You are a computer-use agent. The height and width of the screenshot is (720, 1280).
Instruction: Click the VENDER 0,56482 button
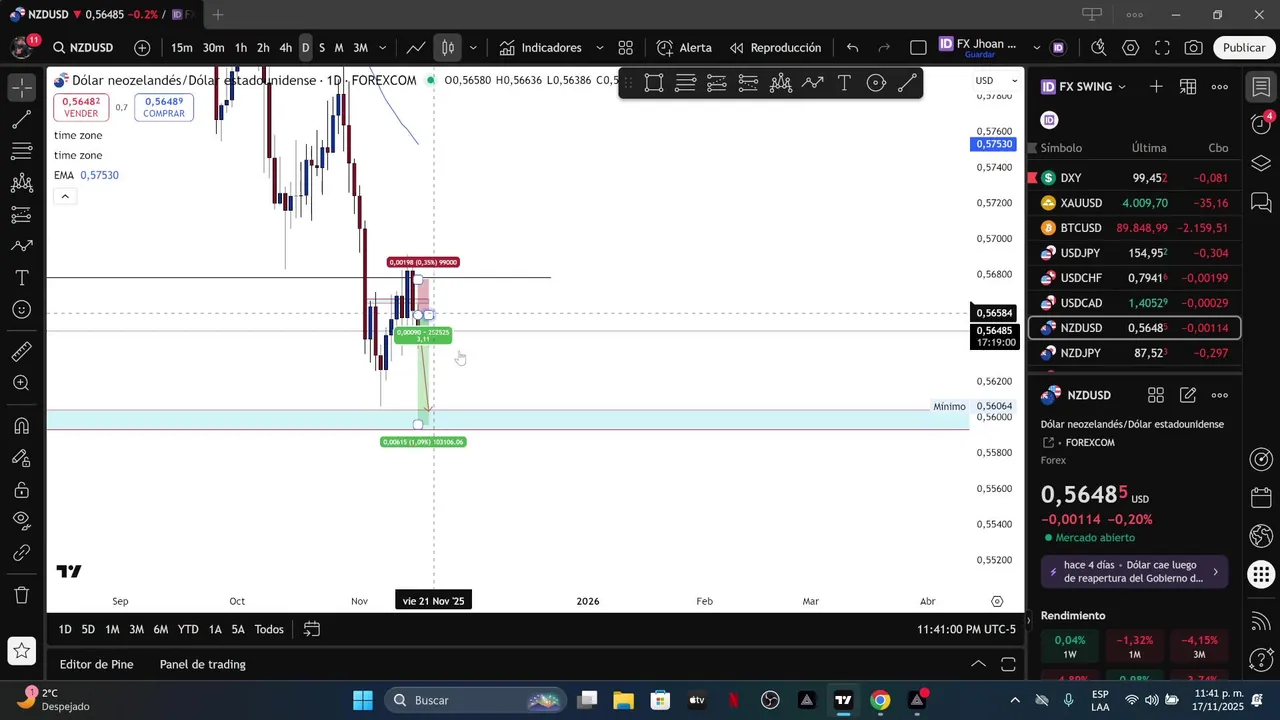pos(81,107)
